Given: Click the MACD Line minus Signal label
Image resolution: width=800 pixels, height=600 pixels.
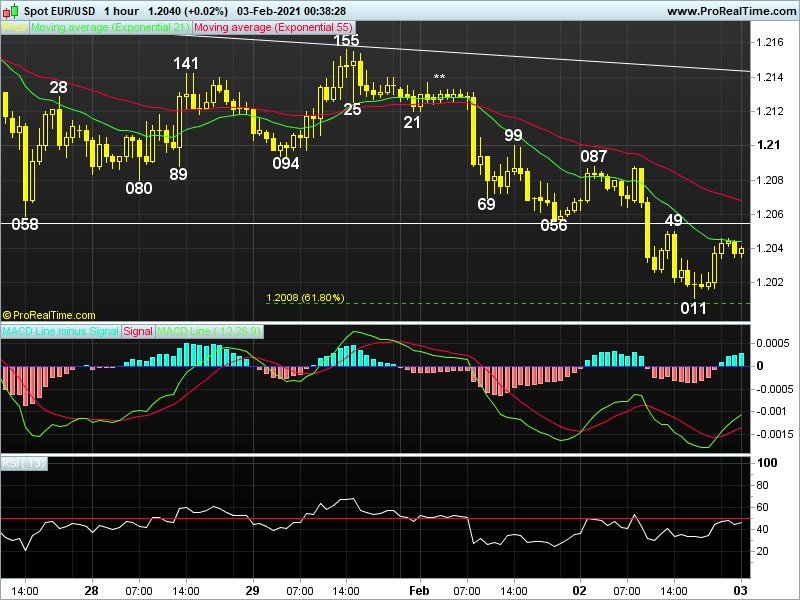Looking at the screenshot, I should point(60,330).
